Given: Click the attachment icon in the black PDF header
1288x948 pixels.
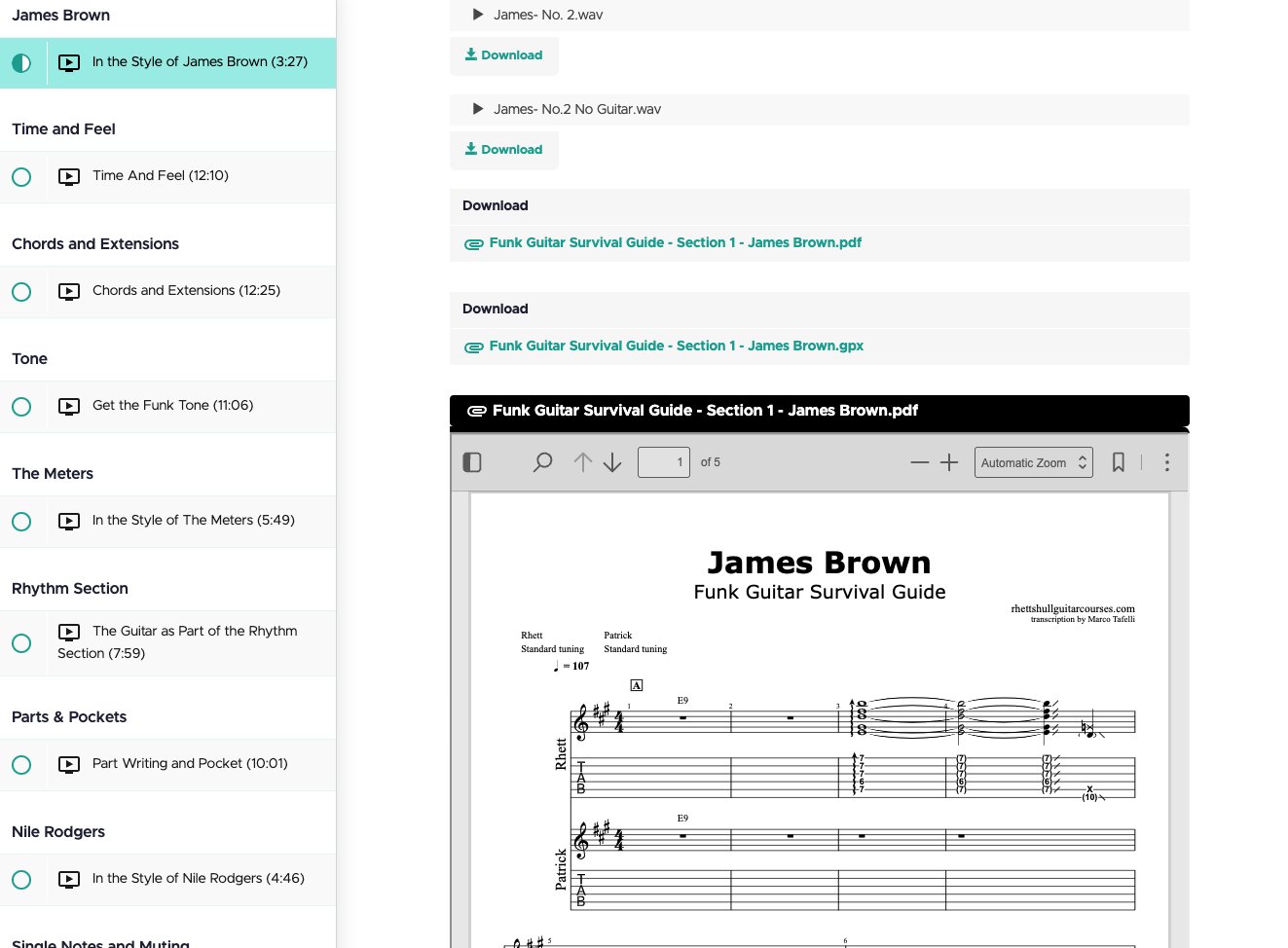Looking at the screenshot, I should [x=477, y=411].
